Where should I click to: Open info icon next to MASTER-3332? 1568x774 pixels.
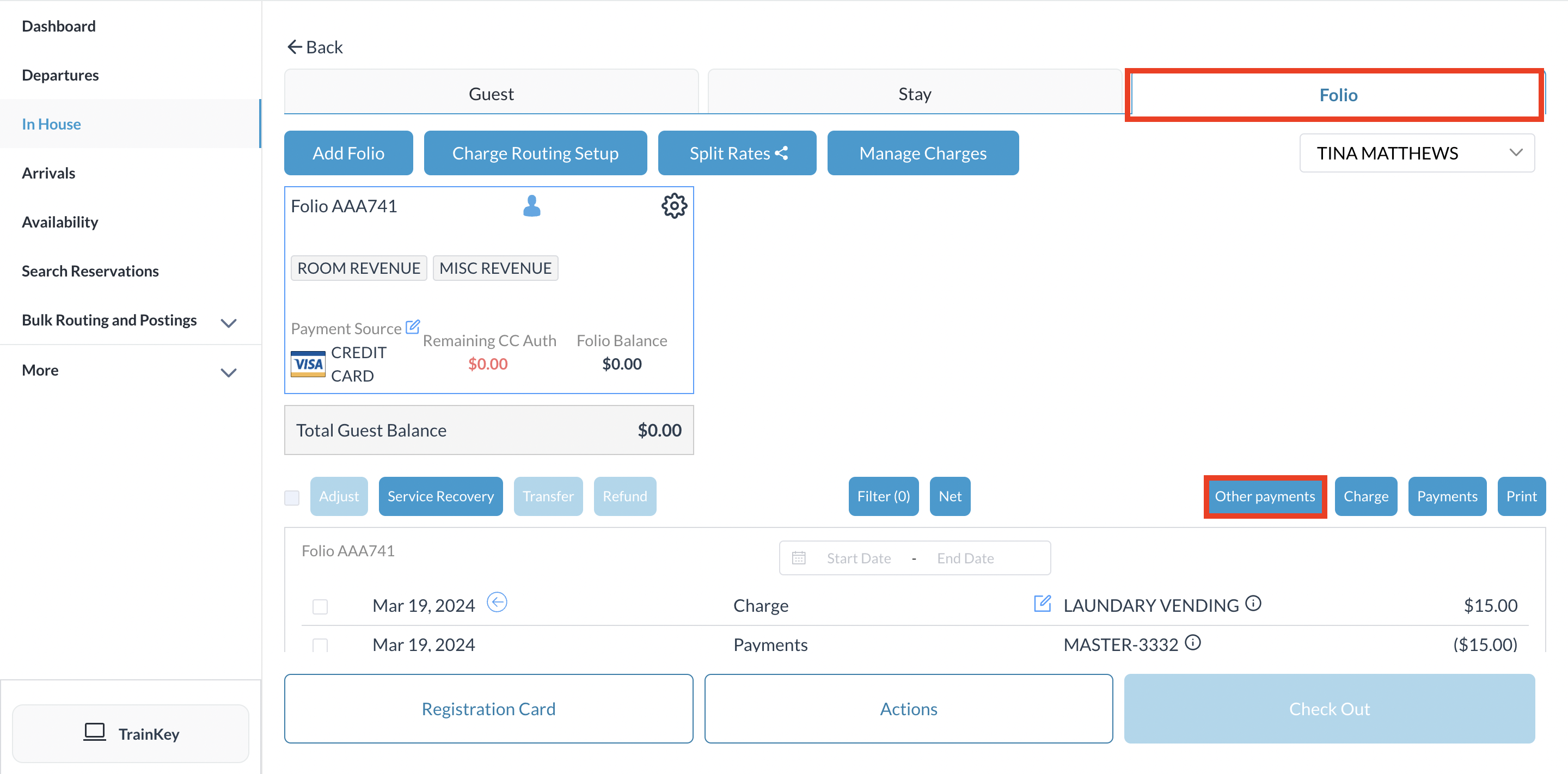pyautogui.click(x=1193, y=643)
